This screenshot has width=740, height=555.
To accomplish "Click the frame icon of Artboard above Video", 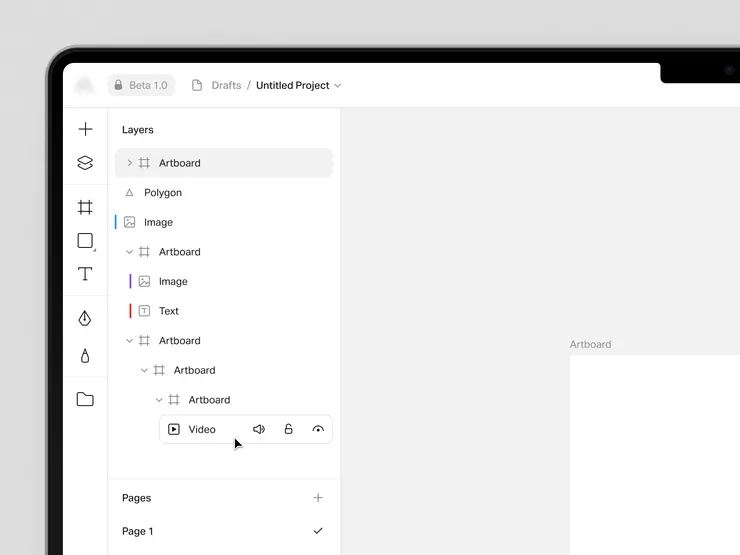I will click(x=174, y=400).
